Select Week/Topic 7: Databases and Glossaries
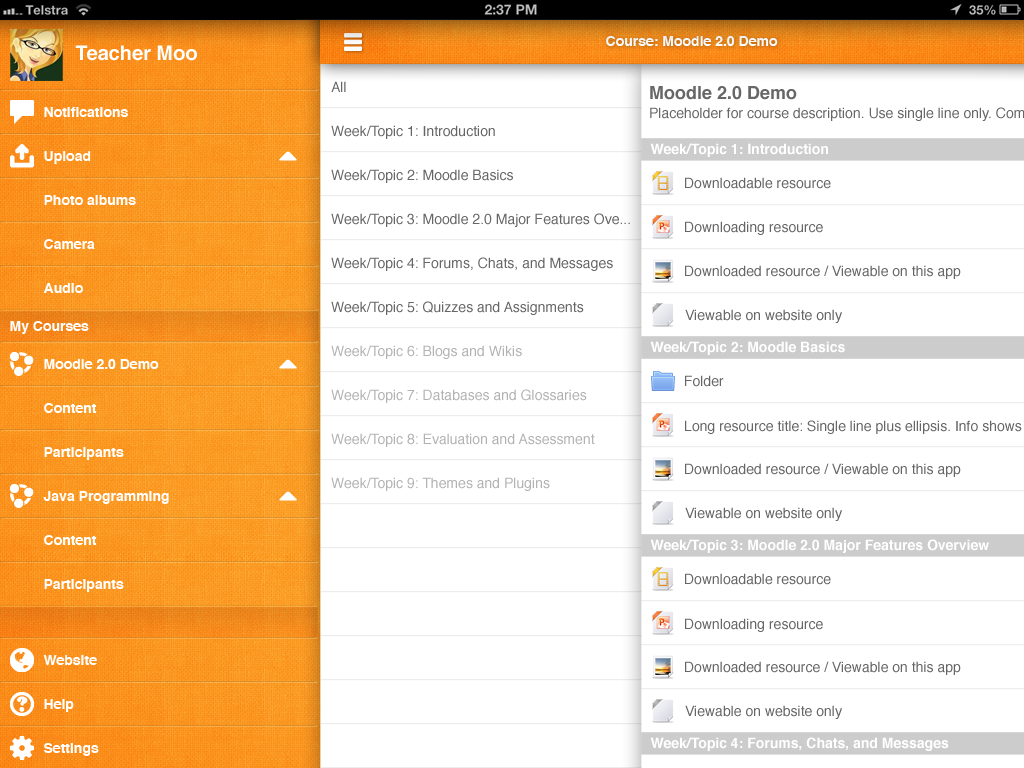The width and height of the screenshot is (1024, 768). click(481, 395)
